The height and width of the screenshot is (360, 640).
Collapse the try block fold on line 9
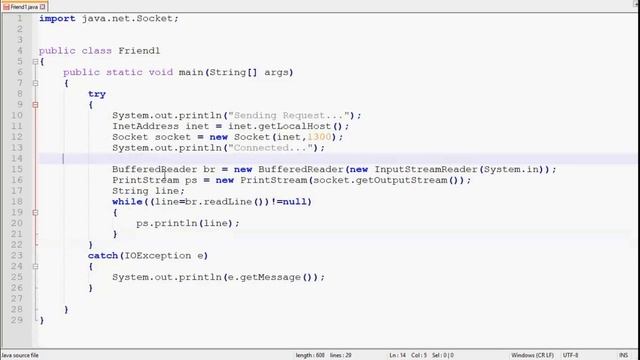(36, 105)
